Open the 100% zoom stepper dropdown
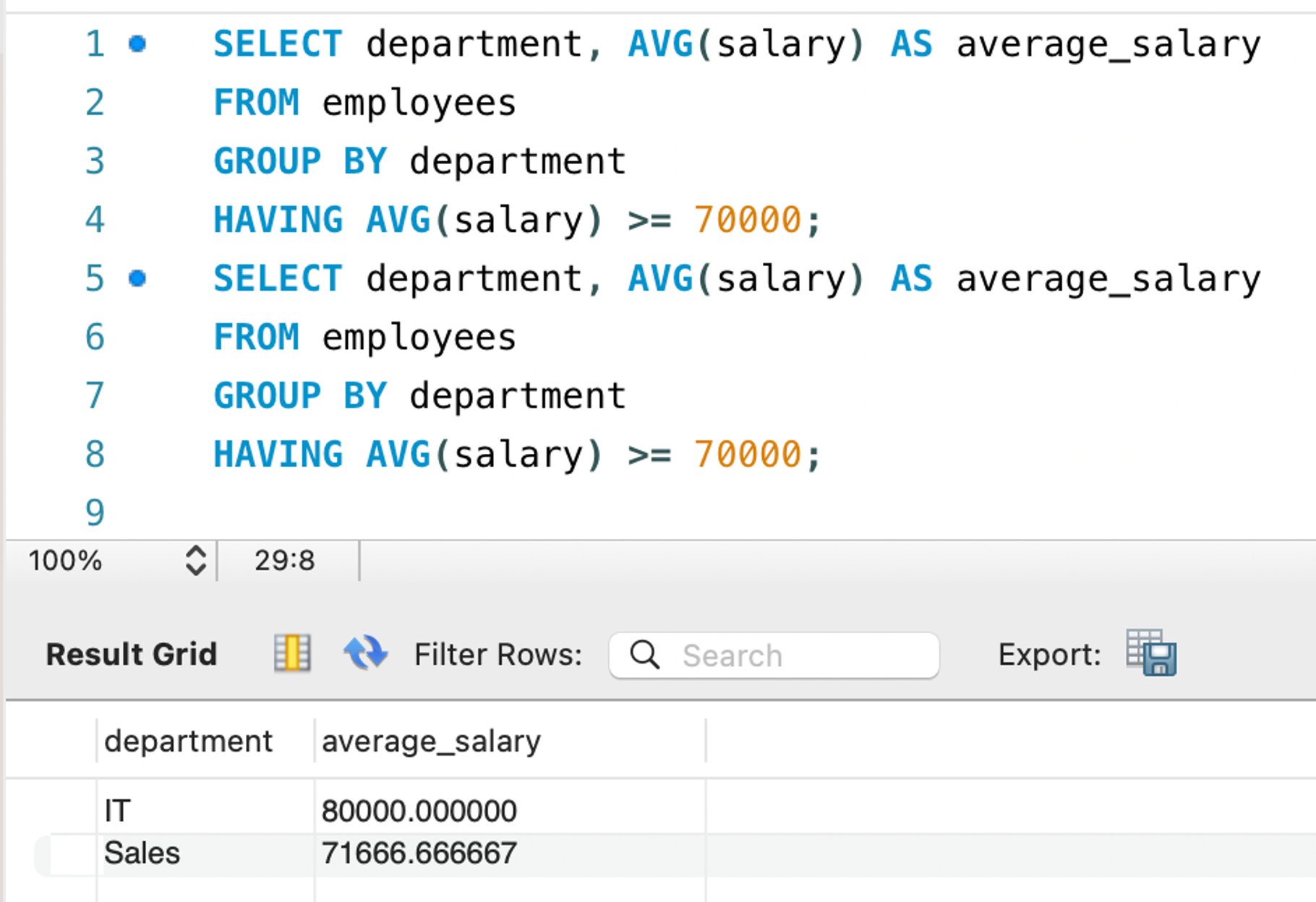Image resolution: width=1316 pixels, height=902 pixels. (195, 560)
